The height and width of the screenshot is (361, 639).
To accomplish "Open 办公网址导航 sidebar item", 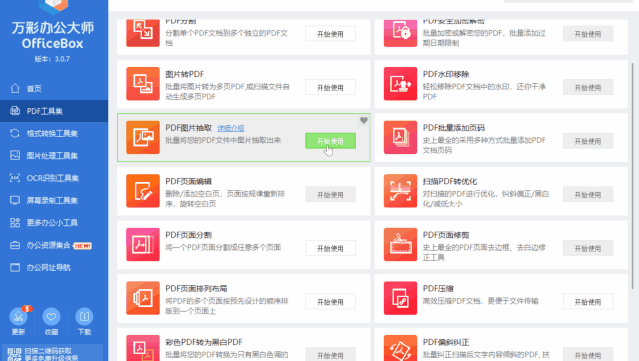I will point(54,268).
